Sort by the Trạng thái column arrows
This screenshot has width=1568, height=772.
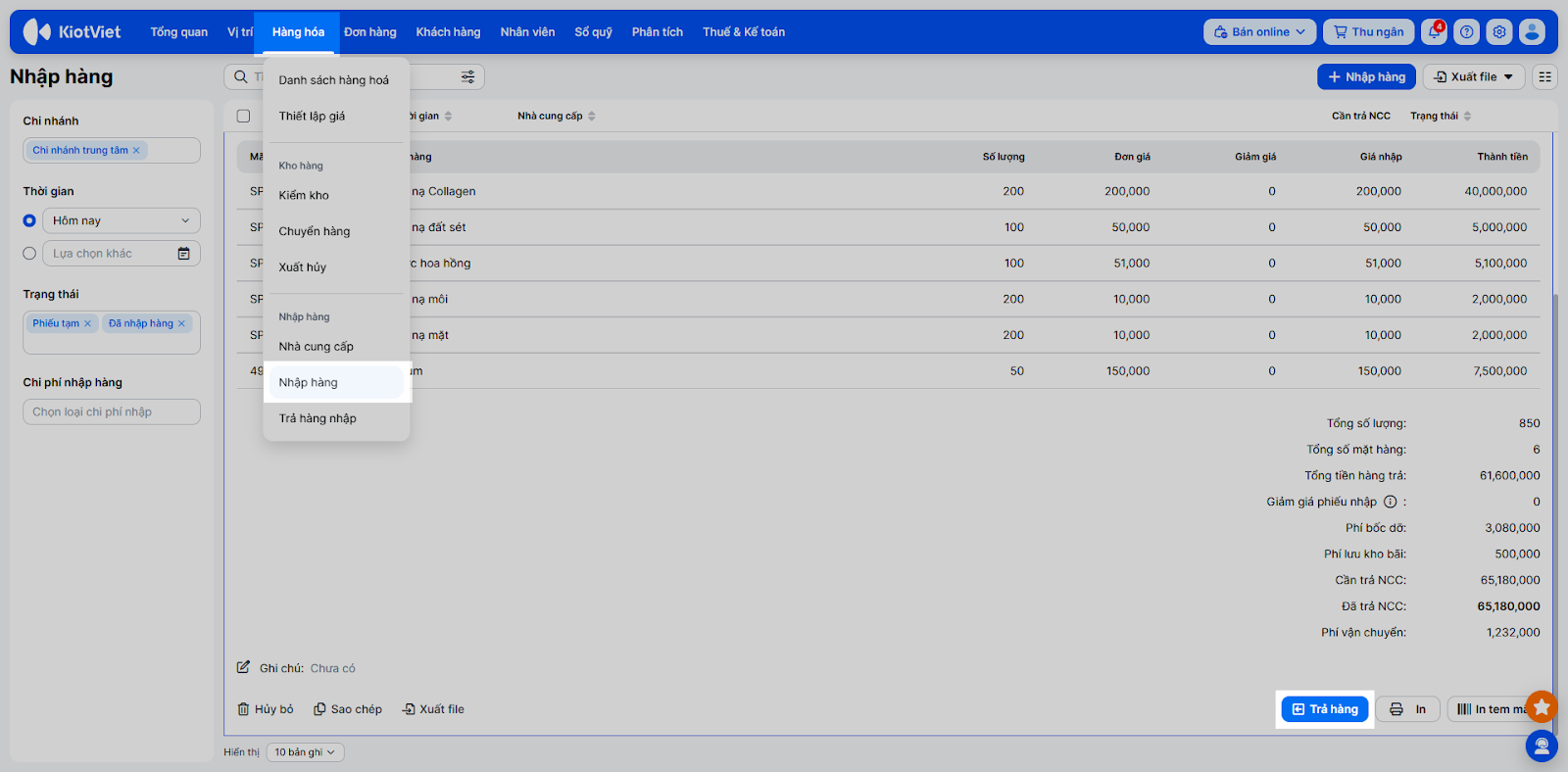point(1467,116)
